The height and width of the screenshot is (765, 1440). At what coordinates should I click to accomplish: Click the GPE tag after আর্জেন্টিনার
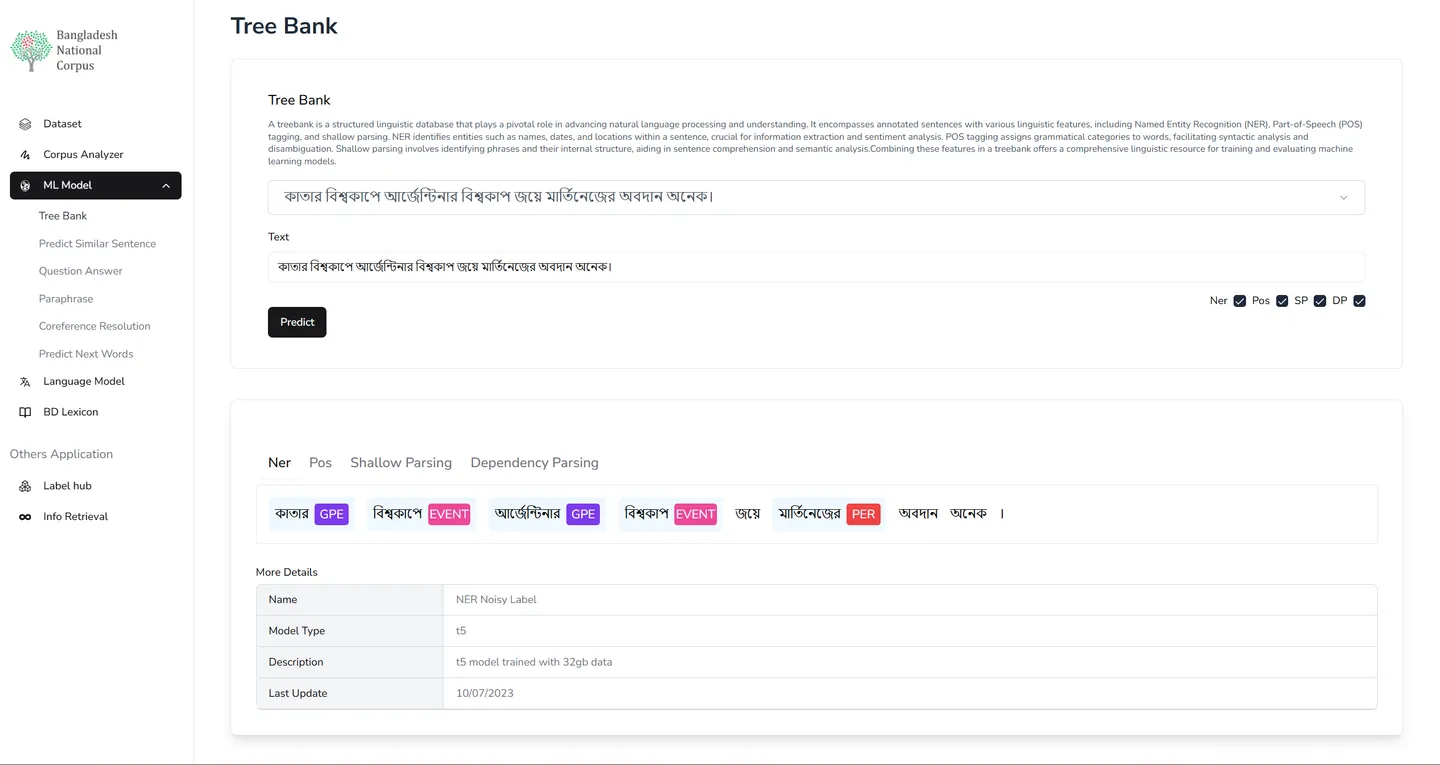[583, 514]
